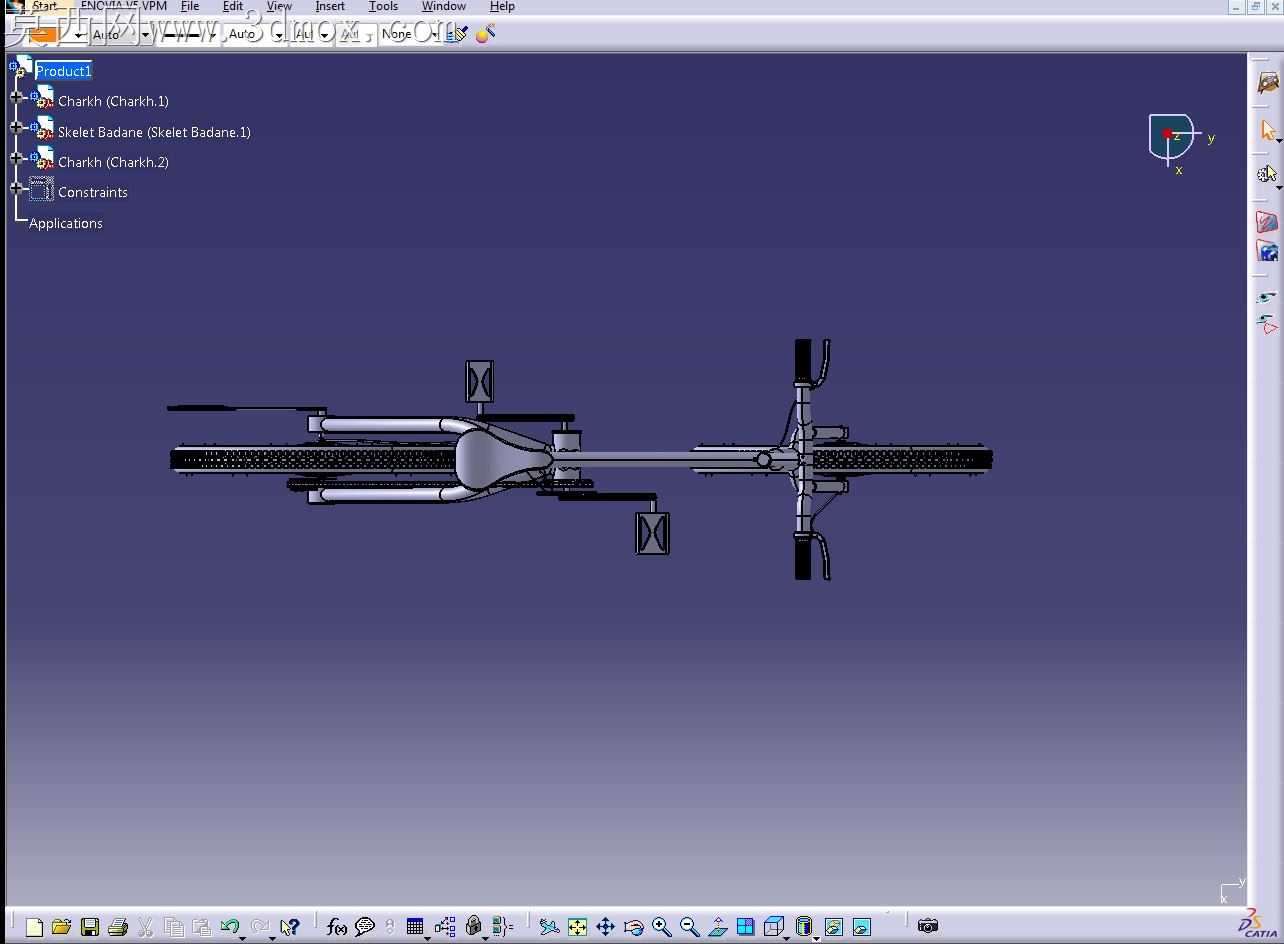The image size is (1284, 944).
Task: Choose the Select arrow tool
Action: 1268,130
